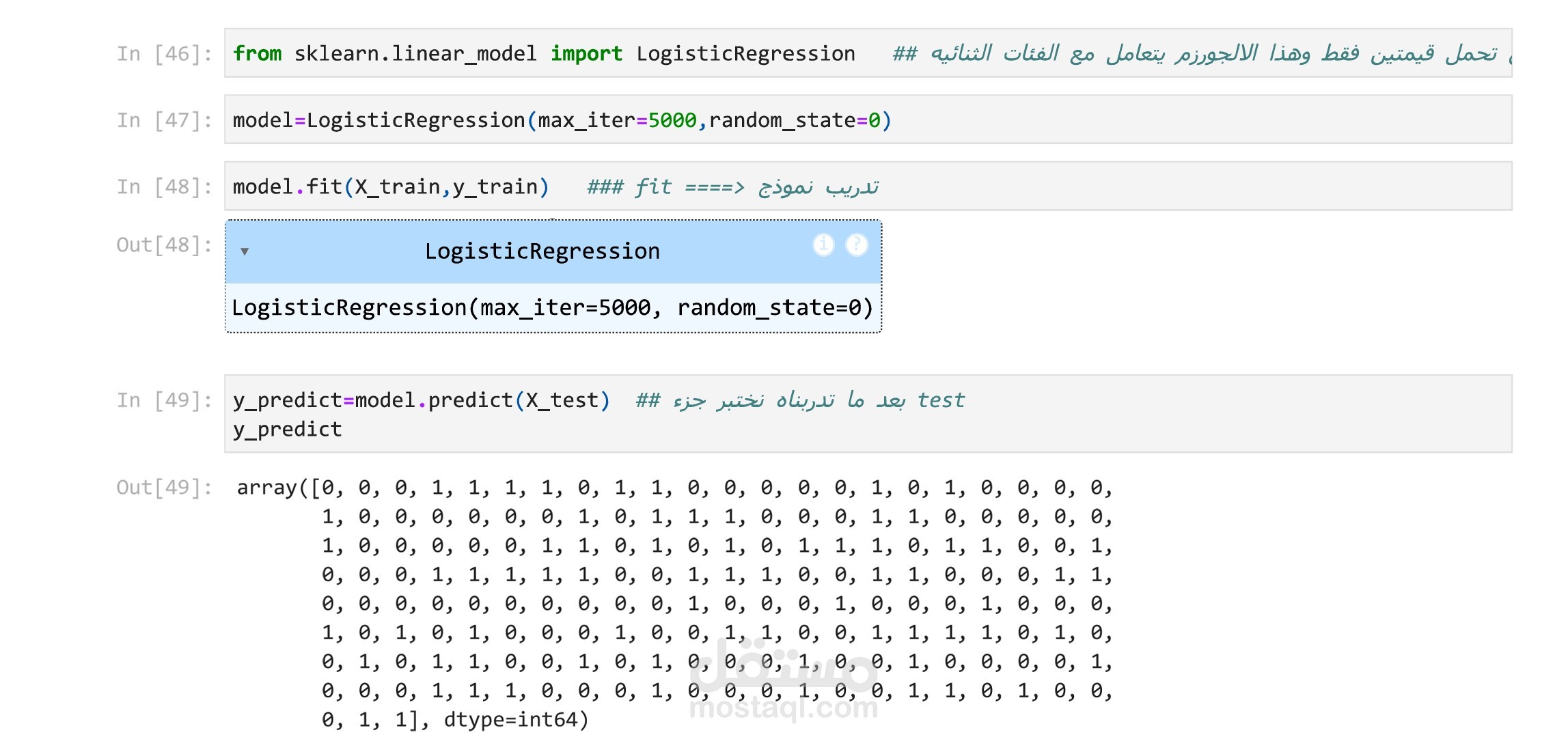
Task: Click the y_predict=model.predict(X_test) line
Action: (421, 400)
